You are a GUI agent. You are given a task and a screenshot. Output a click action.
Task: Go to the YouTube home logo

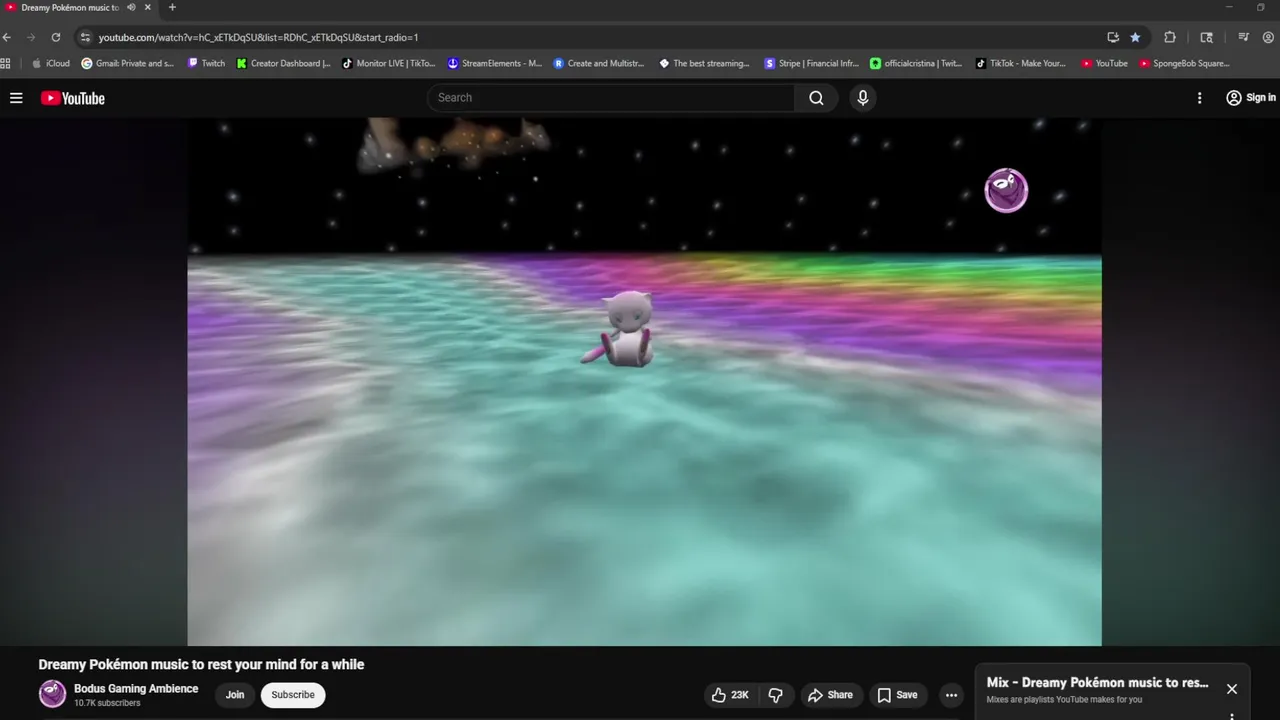click(x=72, y=98)
